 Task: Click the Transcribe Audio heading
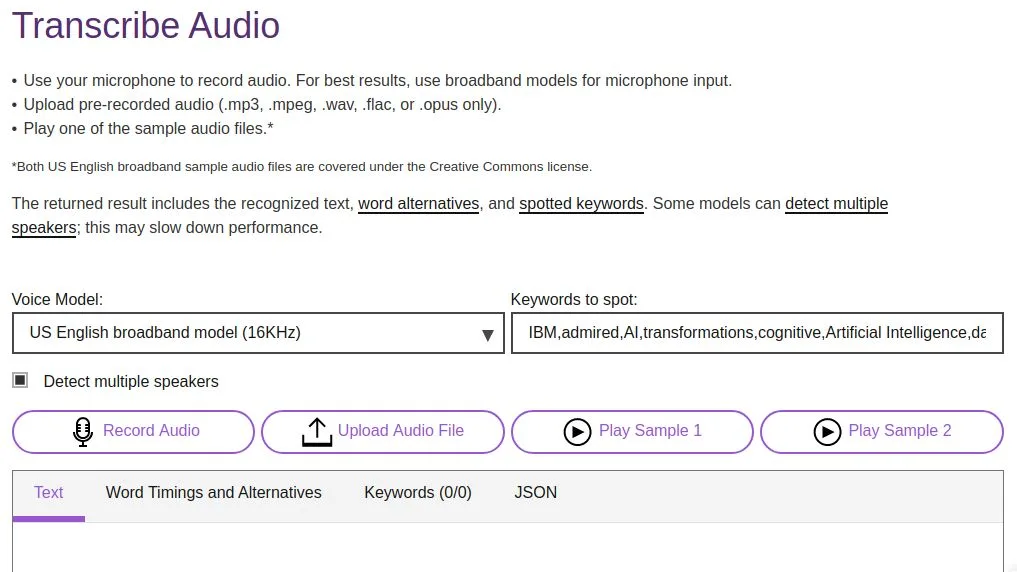pos(146,26)
